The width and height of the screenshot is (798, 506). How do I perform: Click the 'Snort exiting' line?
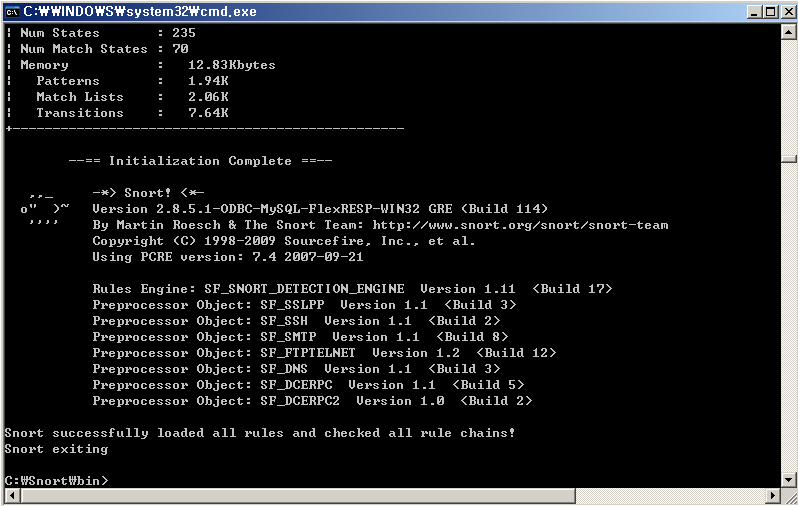[56, 449]
